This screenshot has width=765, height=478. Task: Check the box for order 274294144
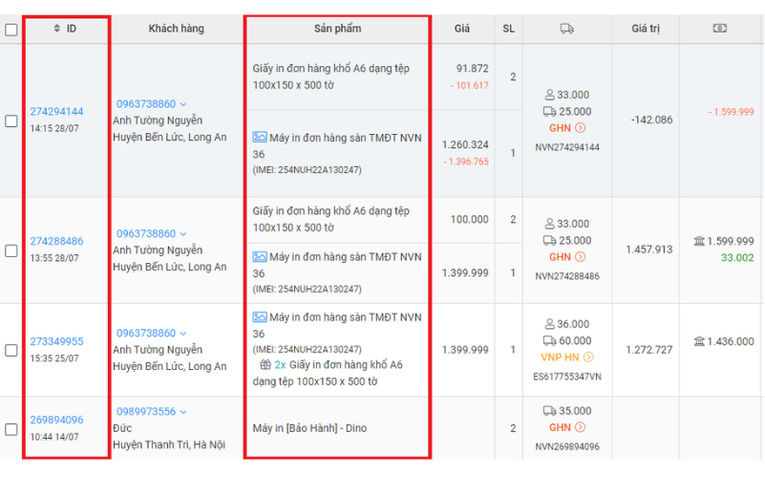click(x=11, y=120)
